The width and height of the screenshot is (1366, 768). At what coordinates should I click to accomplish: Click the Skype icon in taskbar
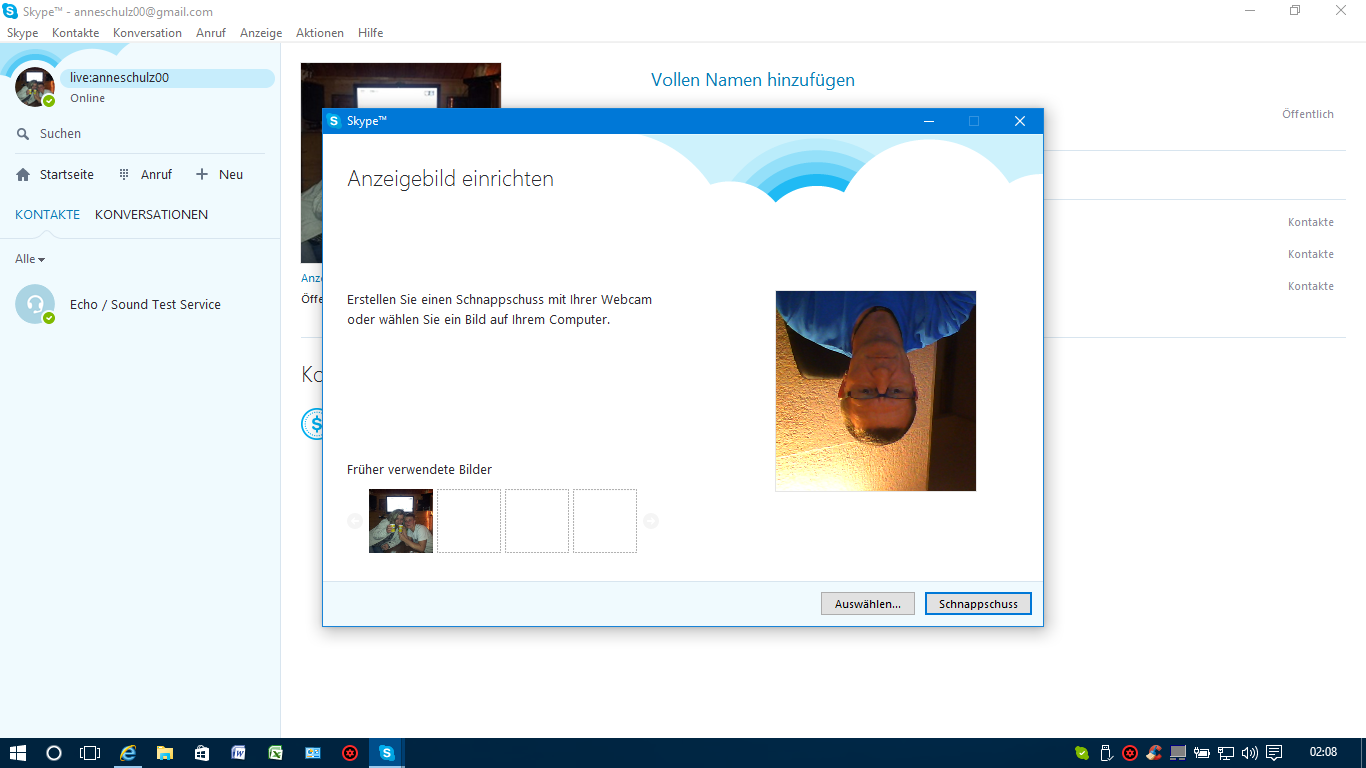pyautogui.click(x=387, y=753)
